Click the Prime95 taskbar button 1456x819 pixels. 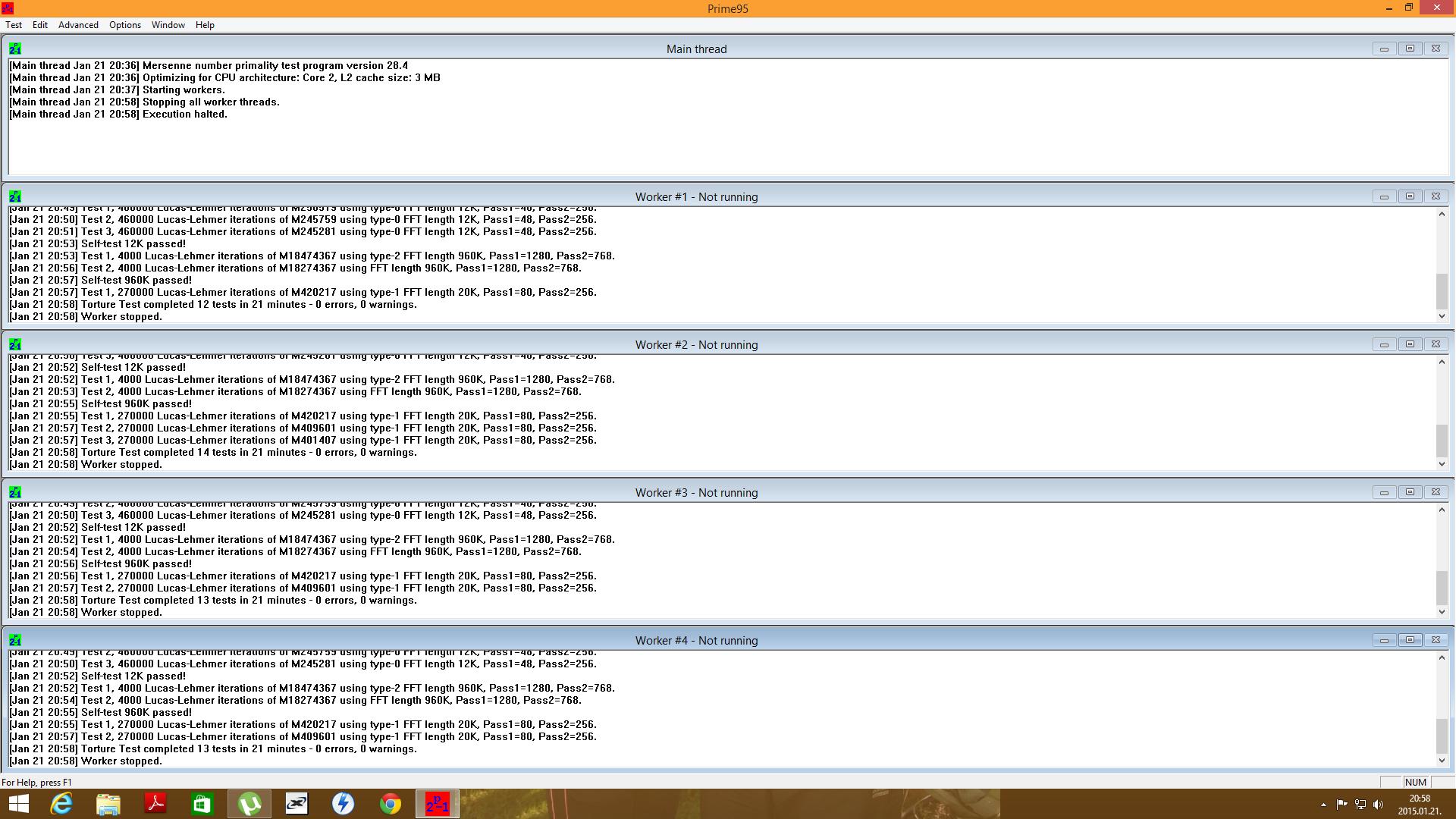(438, 804)
